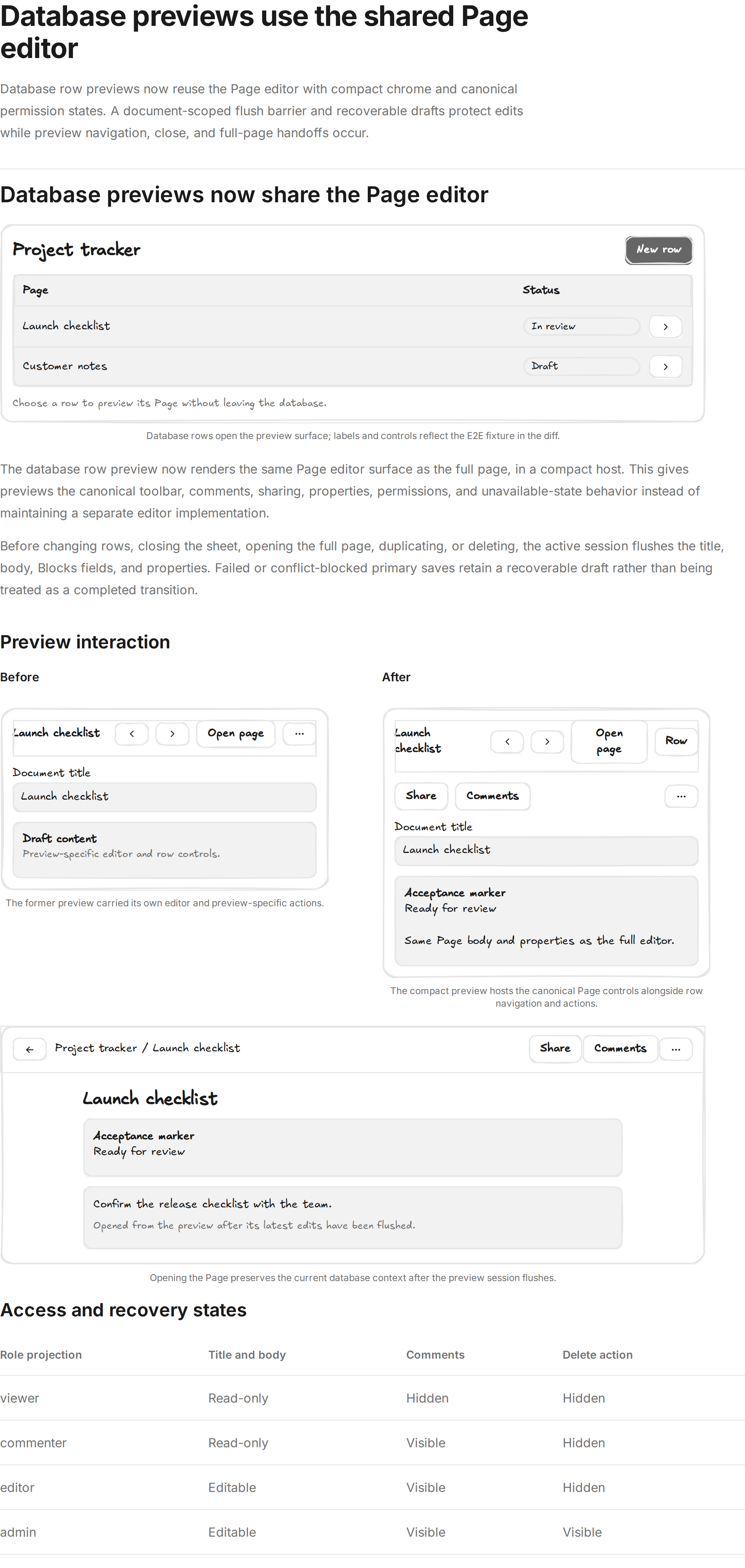745x1568 pixels.
Task: Focus the Document title field in After preview
Action: click(x=546, y=850)
